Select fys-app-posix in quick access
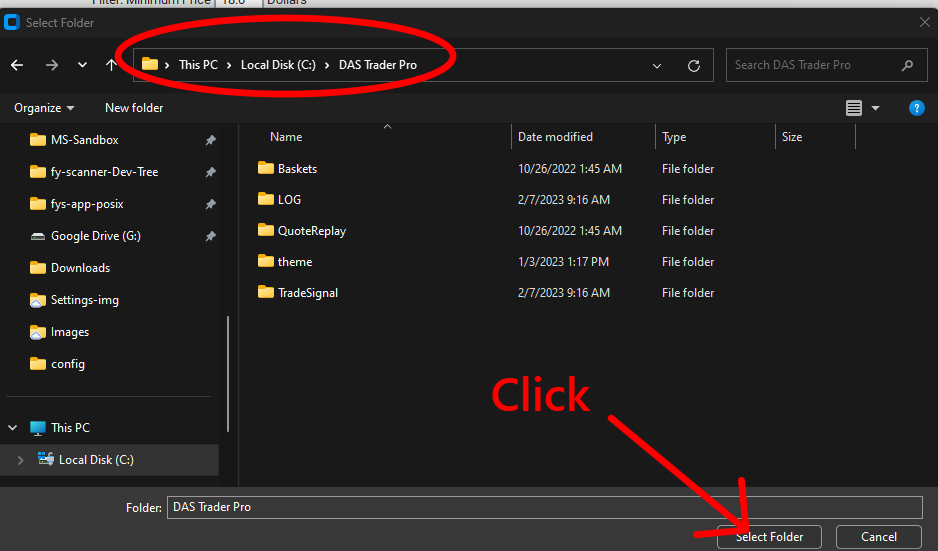The height and width of the screenshot is (551, 938). (87, 204)
